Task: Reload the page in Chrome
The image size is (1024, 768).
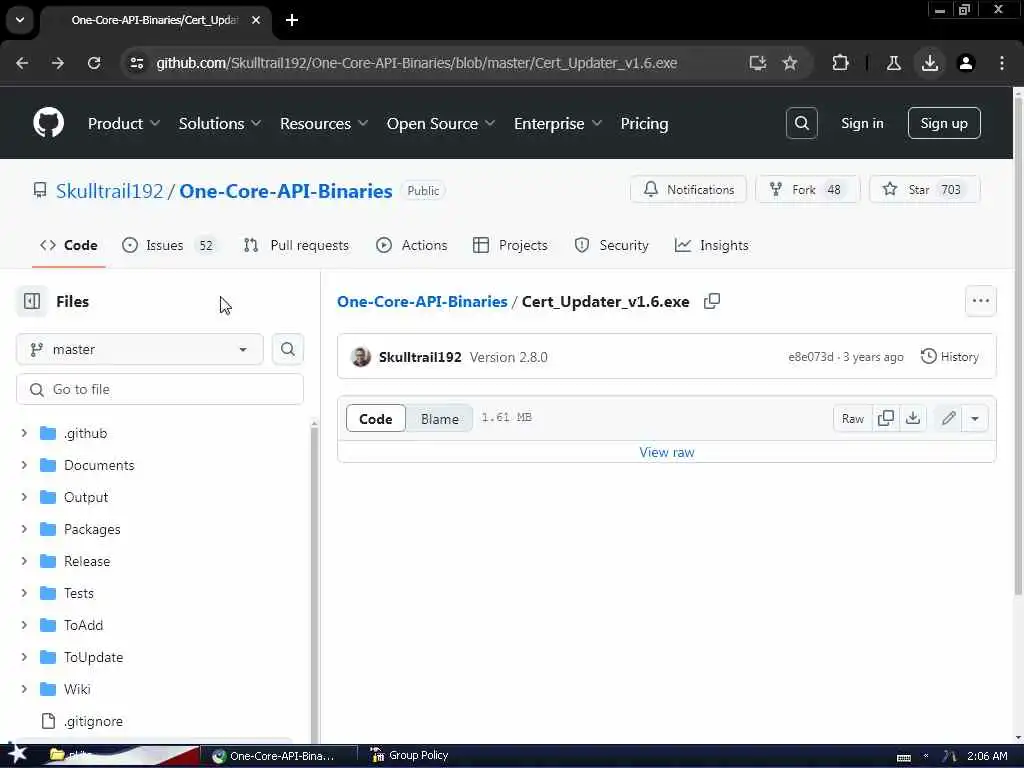Action: [x=94, y=63]
